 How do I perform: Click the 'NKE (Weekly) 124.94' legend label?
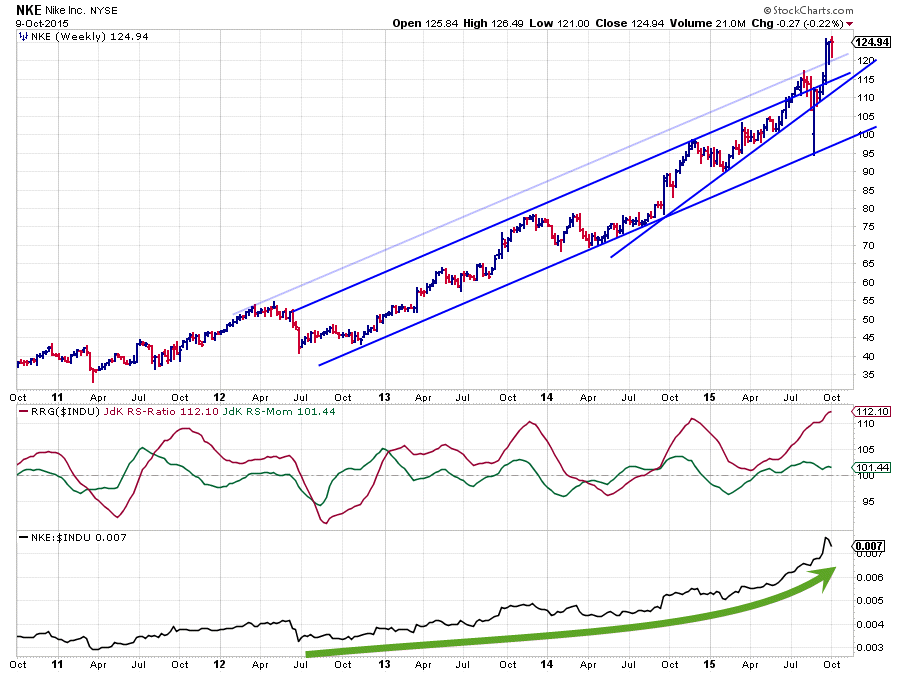tap(90, 36)
